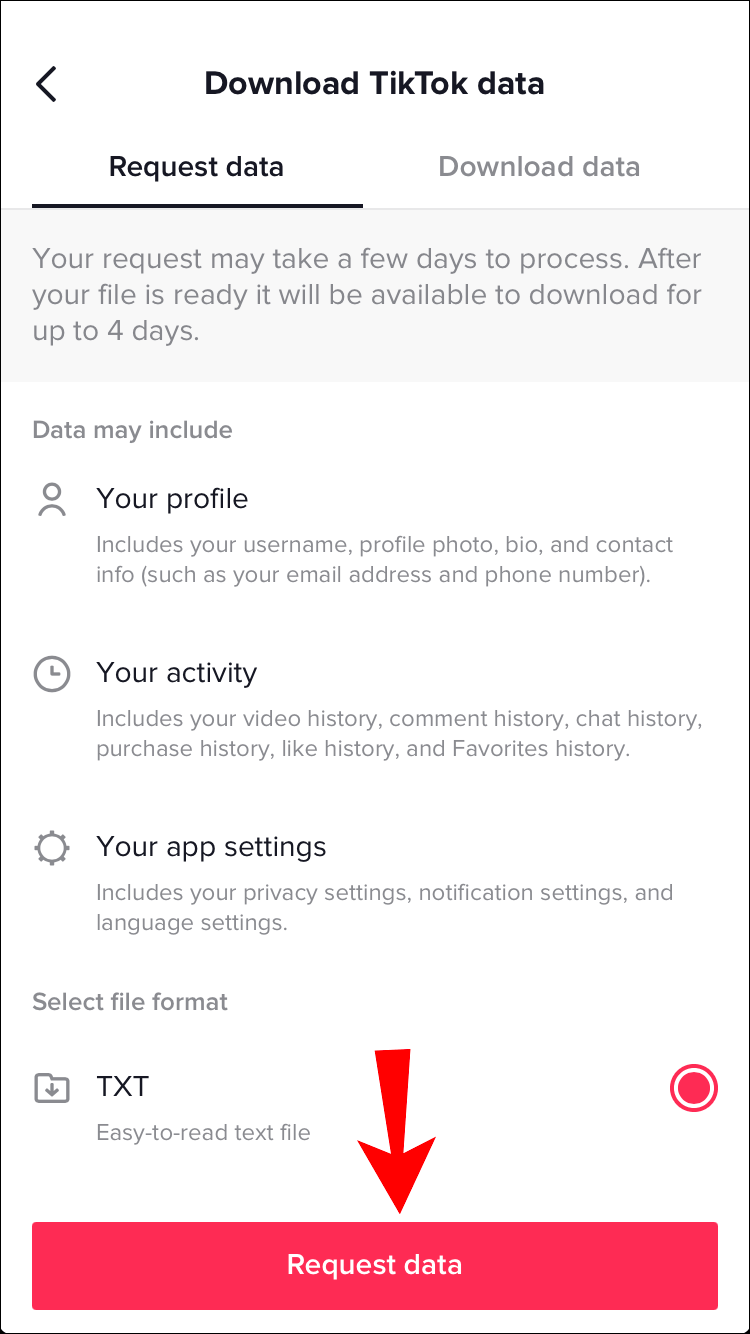Click the activity description about video history

(x=399, y=734)
